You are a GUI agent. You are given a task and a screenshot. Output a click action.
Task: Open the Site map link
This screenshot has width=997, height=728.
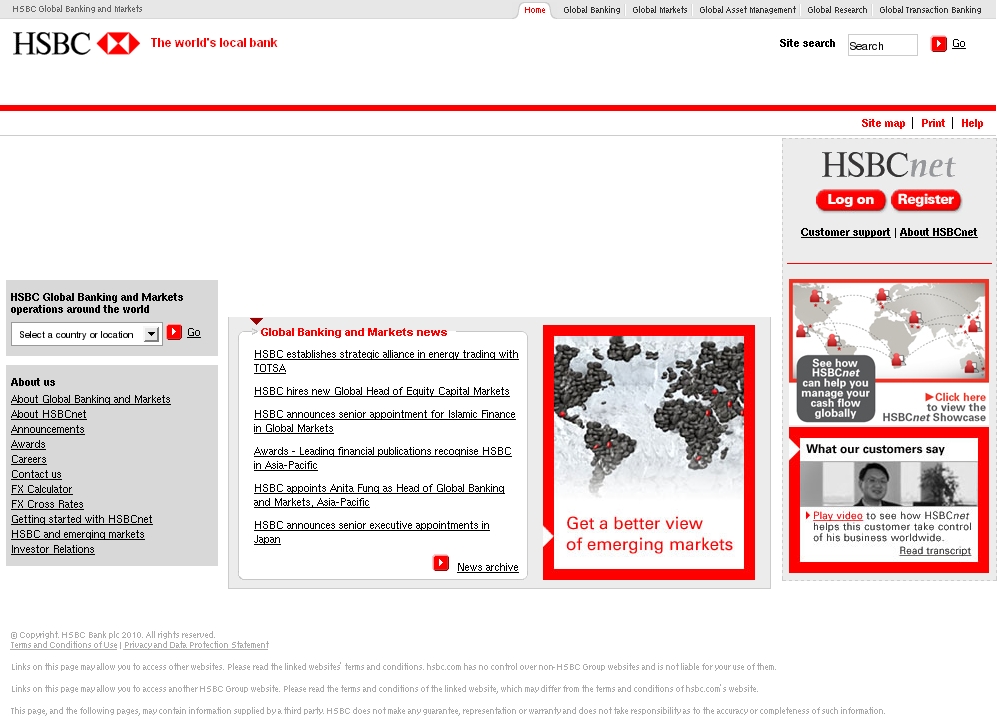pyautogui.click(x=883, y=123)
